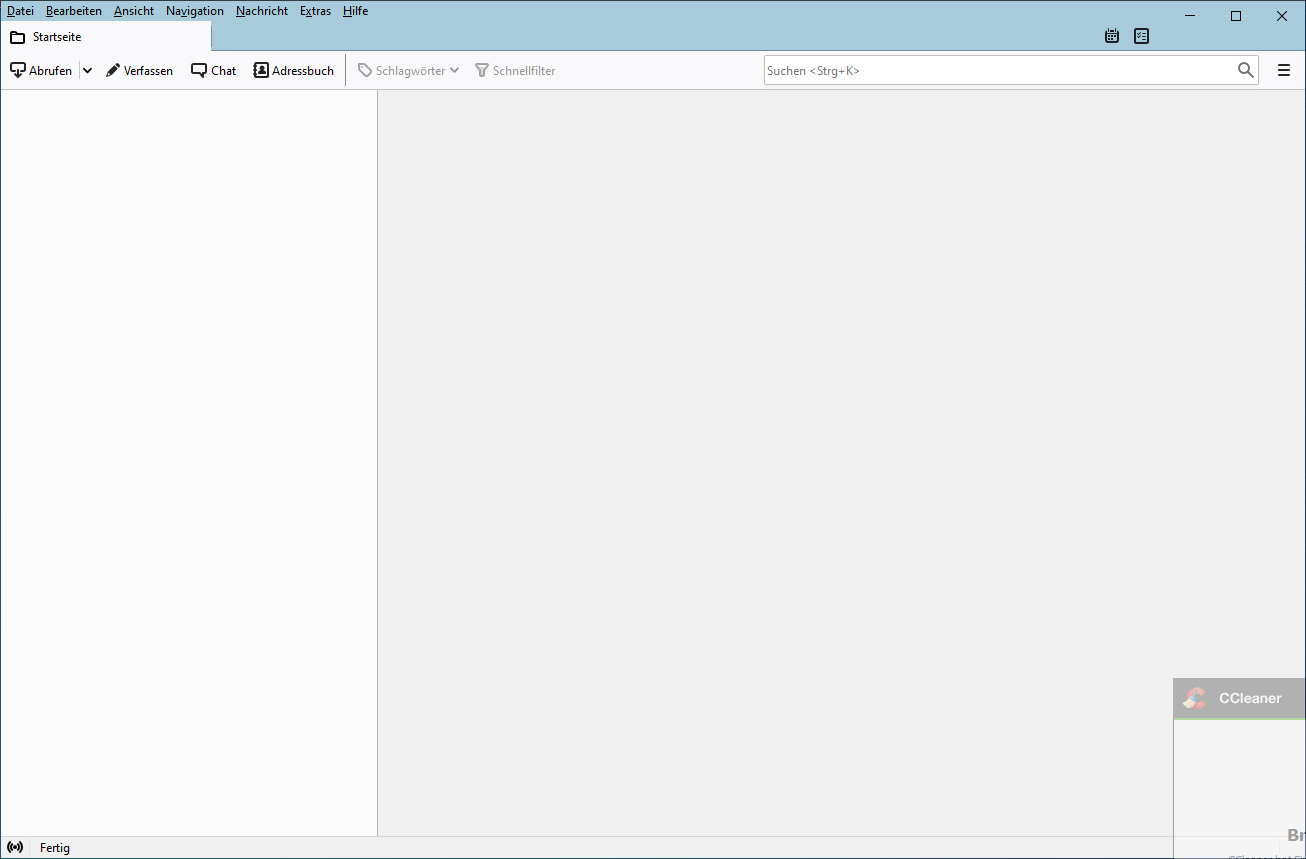Expand the Abrufen dropdown arrow
The image size is (1306, 859).
87,71
